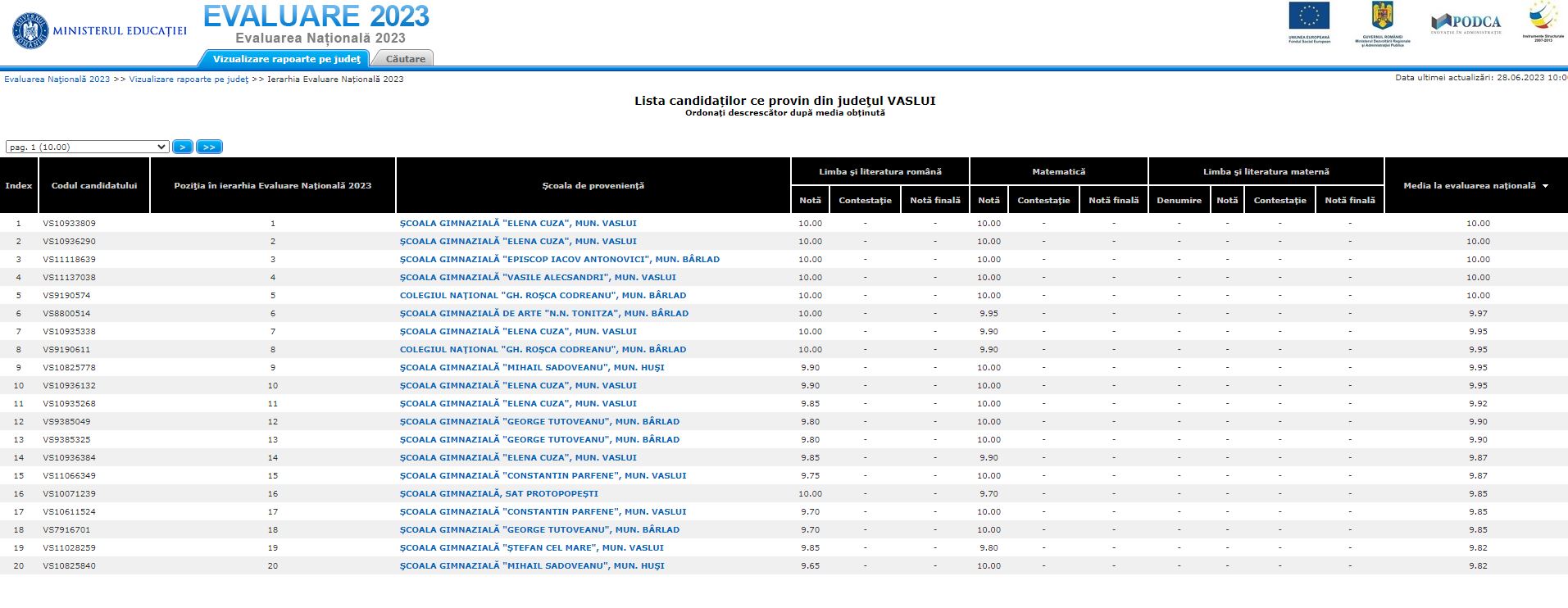Click the 9.75 Romanian grade for VS11066349
This screenshot has width=1568, height=608.
810,475
